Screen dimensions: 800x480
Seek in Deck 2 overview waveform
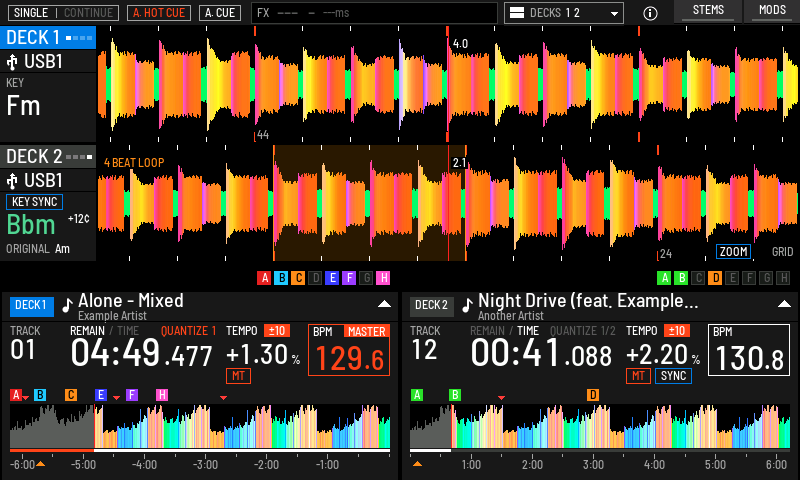click(x=600, y=426)
